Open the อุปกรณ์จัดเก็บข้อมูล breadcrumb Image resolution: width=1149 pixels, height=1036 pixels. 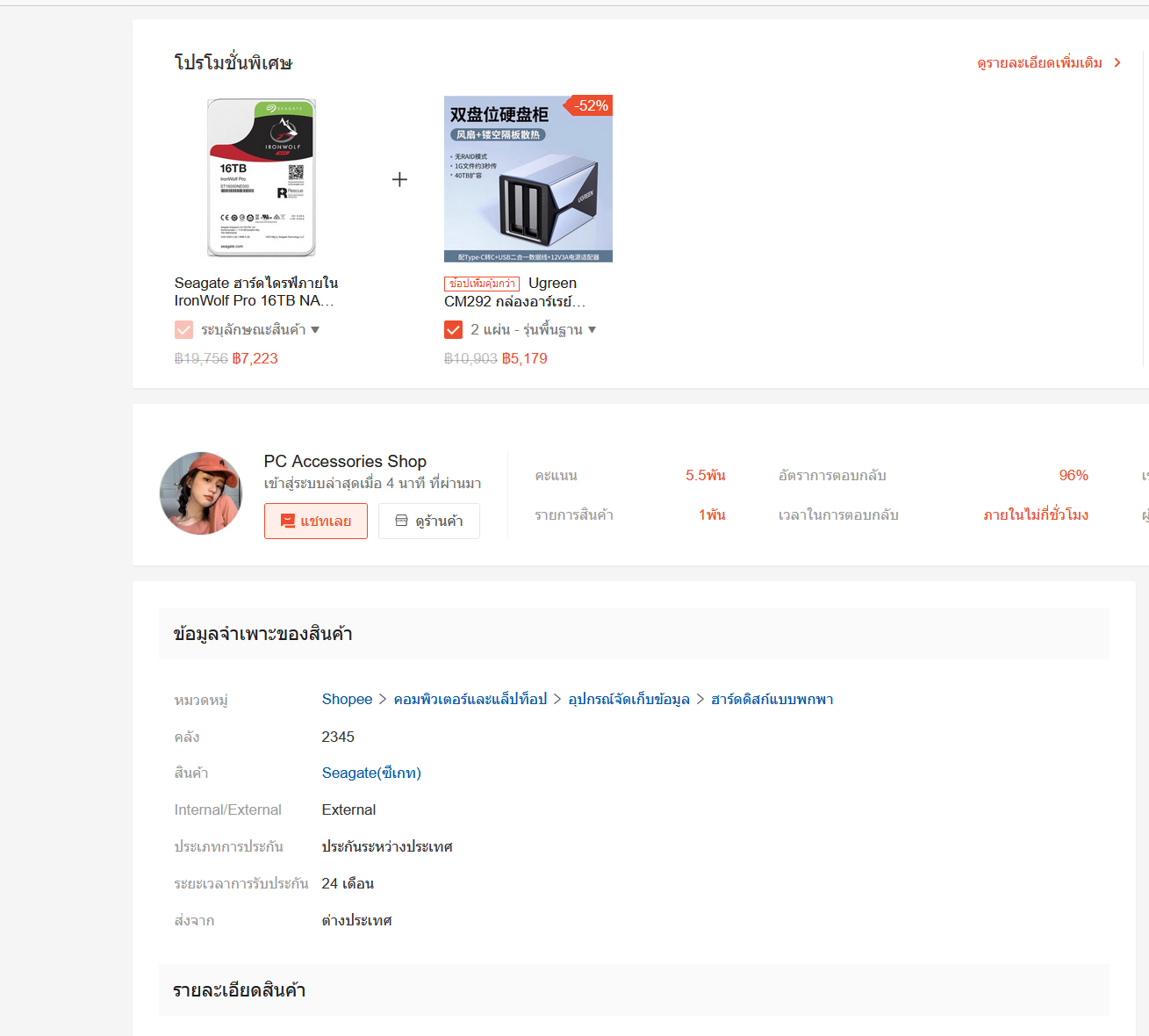pos(629,699)
